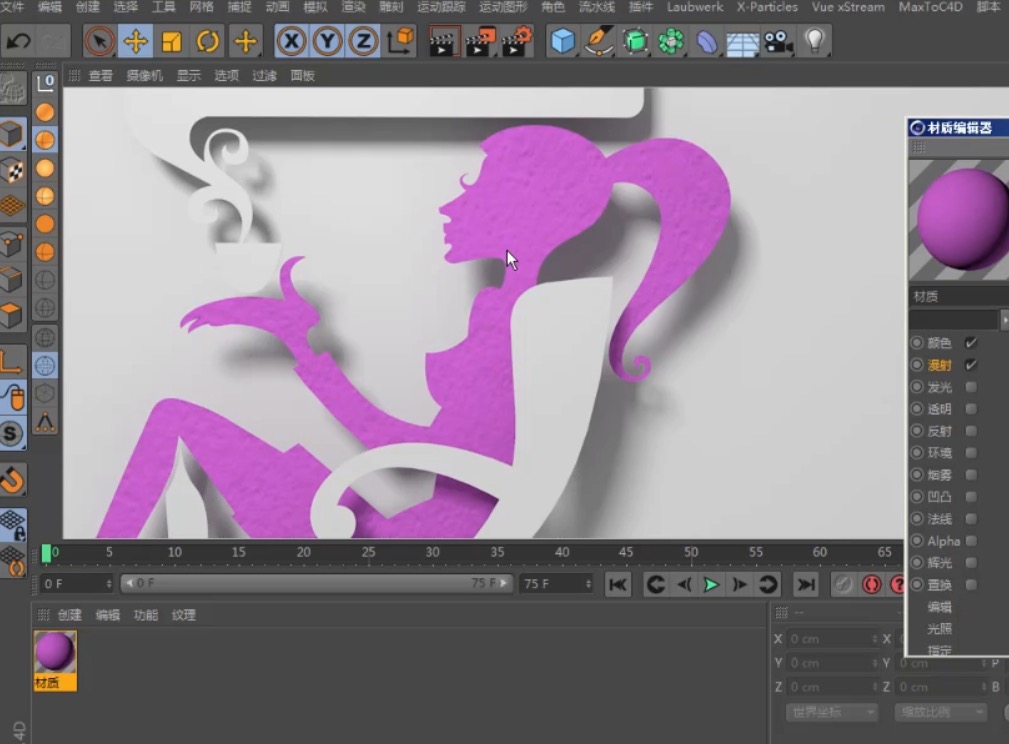Create a Cube primitive from the toolbar

pos(562,41)
